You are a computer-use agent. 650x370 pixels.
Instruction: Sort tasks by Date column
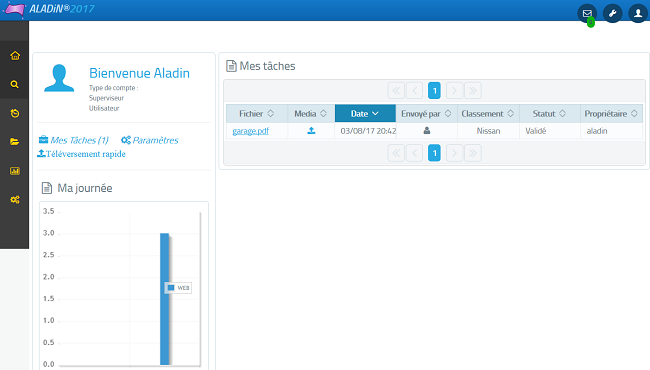click(x=365, y=114)
